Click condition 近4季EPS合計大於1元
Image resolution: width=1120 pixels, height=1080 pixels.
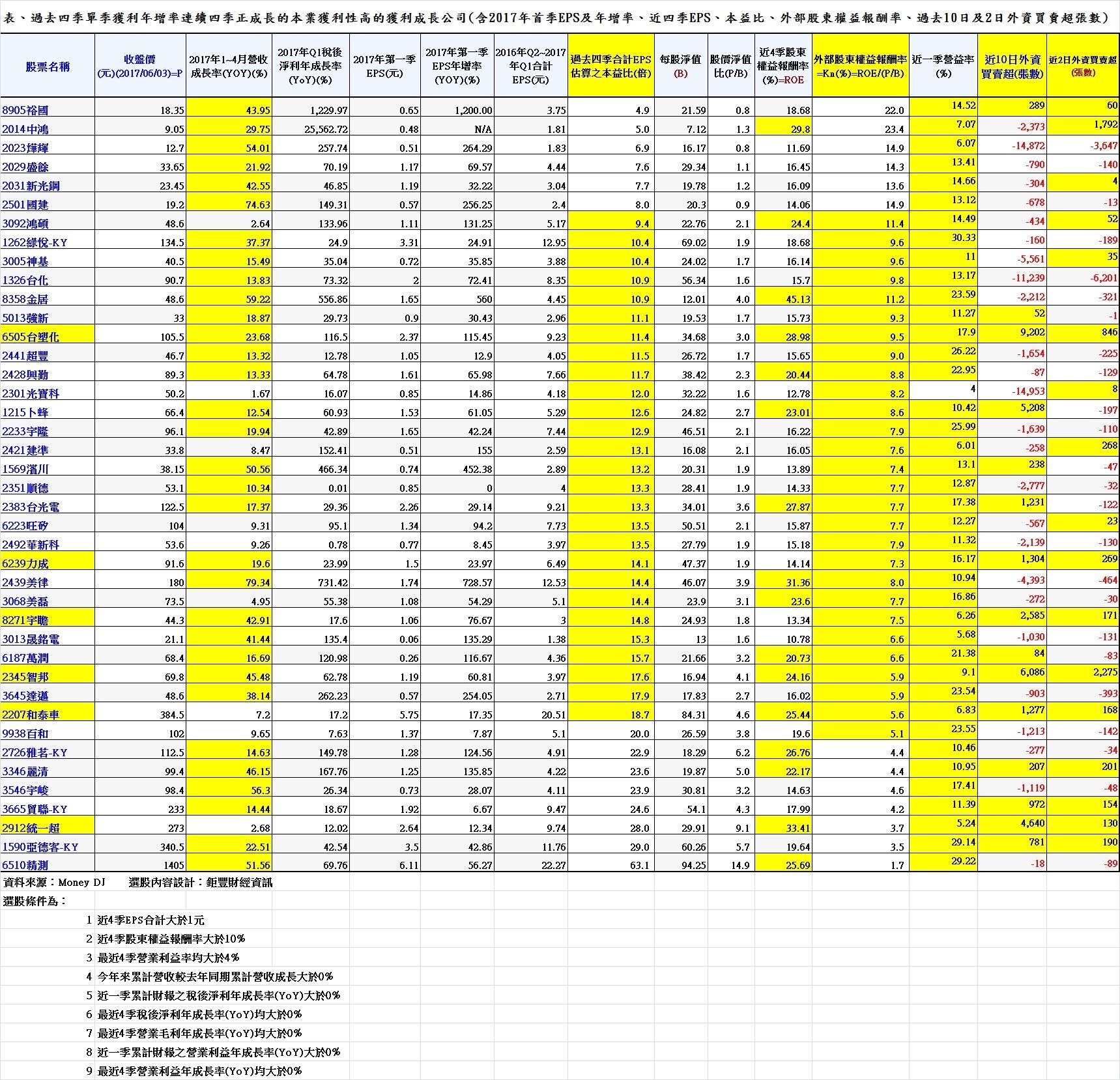[x=151, y=920]
